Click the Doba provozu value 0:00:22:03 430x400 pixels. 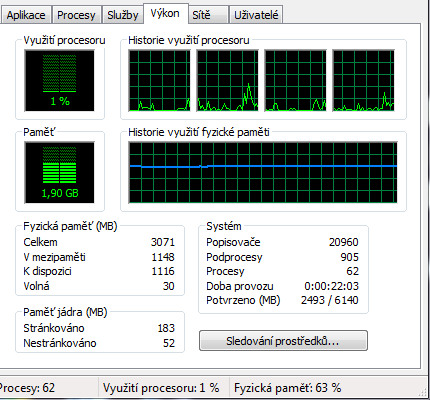332,286
